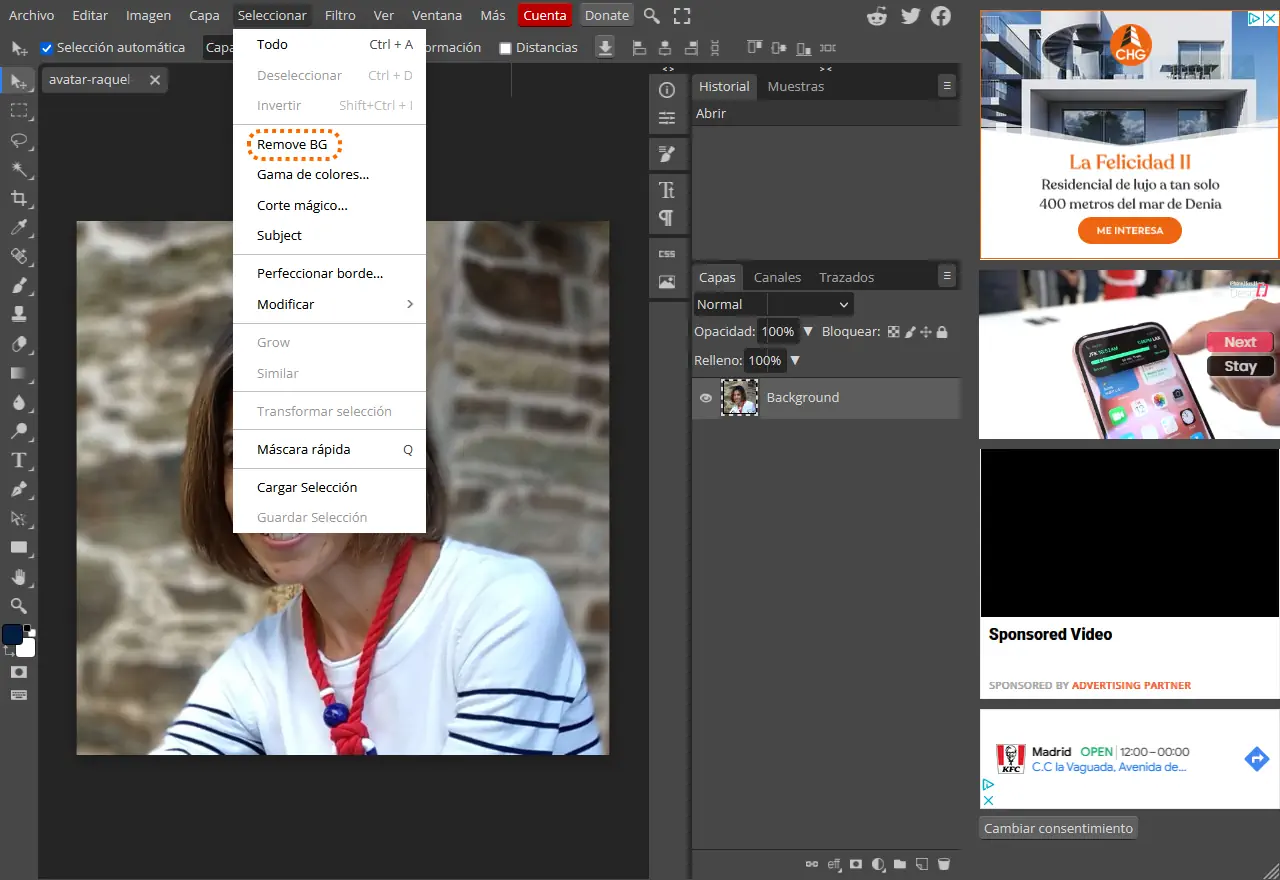Open the Normal blend mode dropdown

coord(773,304)
